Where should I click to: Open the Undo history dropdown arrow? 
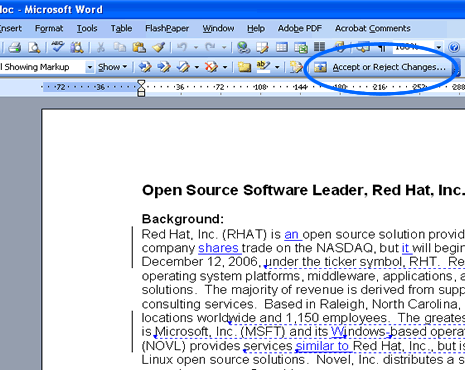pyautogui.click(x=196, y=48)
